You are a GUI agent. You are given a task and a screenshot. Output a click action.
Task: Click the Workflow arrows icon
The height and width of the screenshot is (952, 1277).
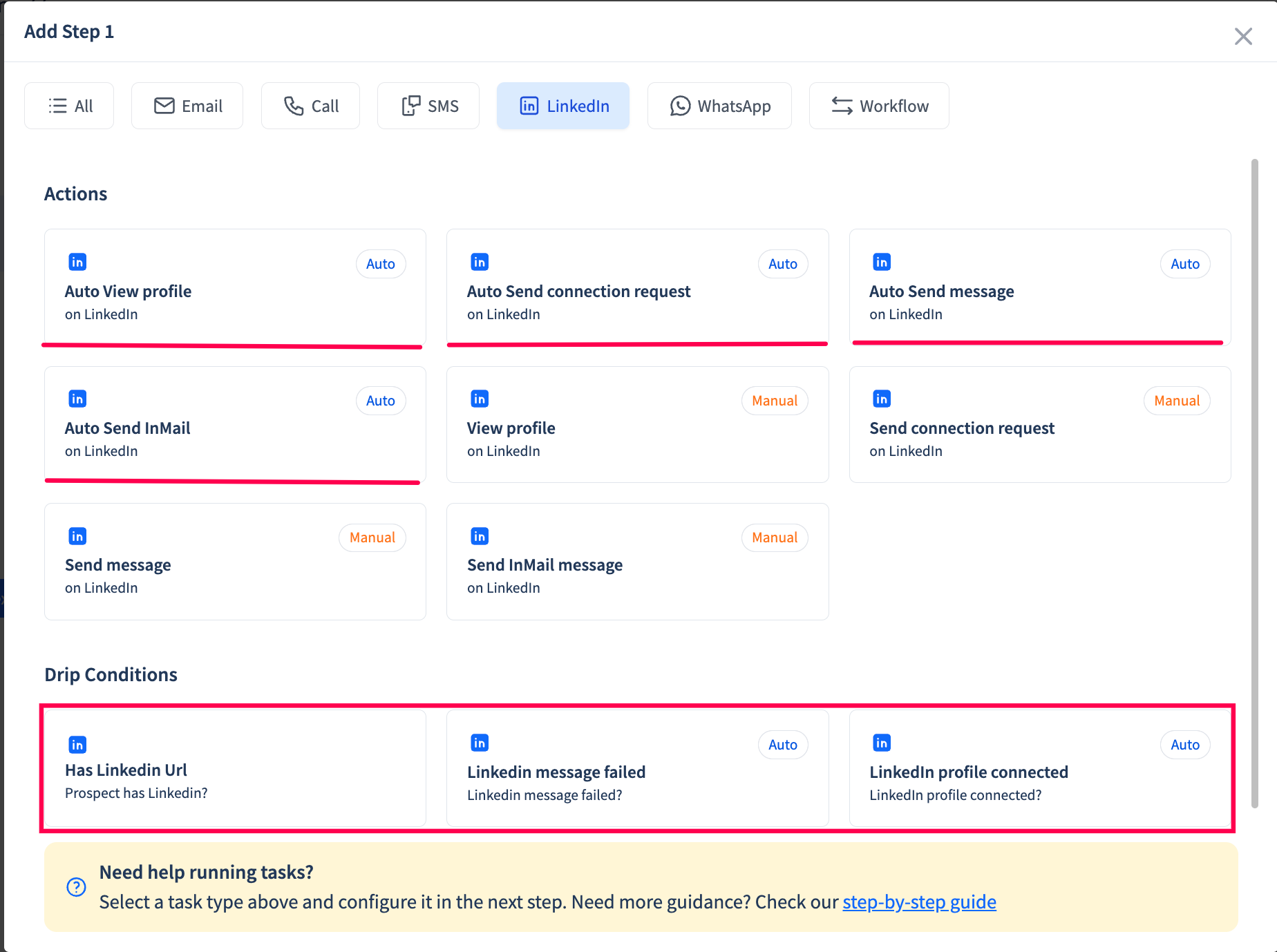[x=842, y=106]
